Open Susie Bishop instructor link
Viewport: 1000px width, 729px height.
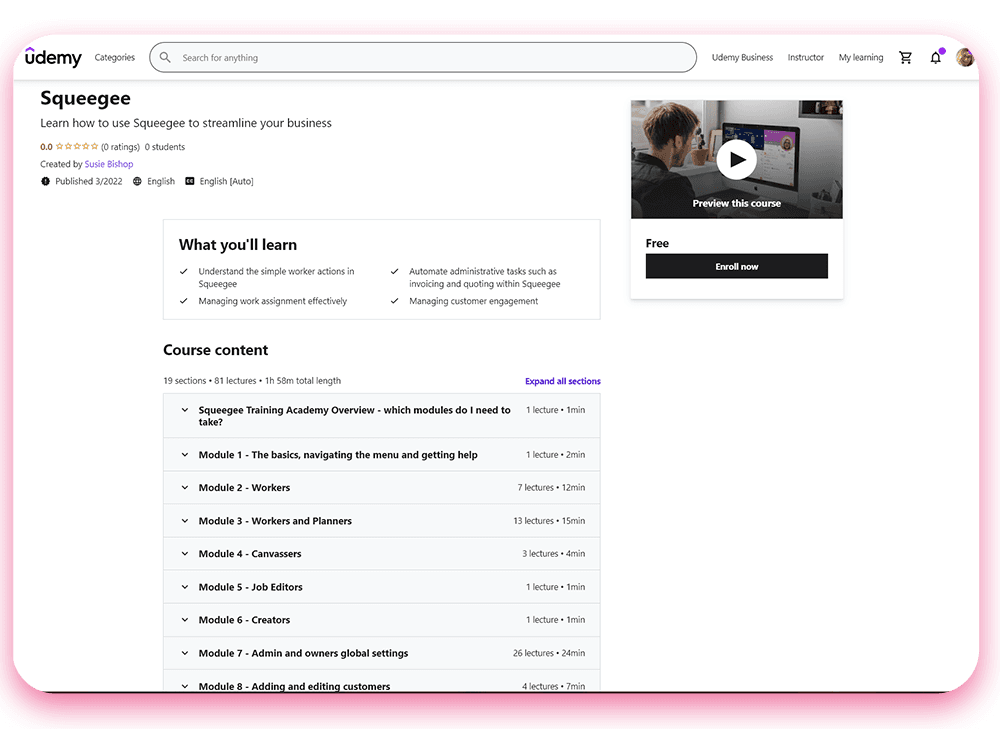point(109,164)
